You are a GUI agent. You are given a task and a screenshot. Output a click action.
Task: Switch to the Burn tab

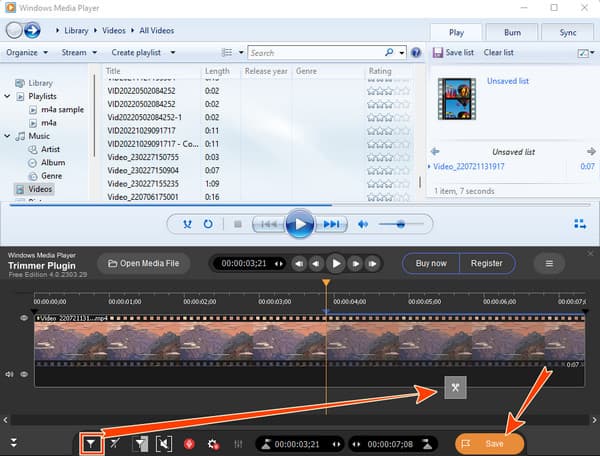(512, 31)
